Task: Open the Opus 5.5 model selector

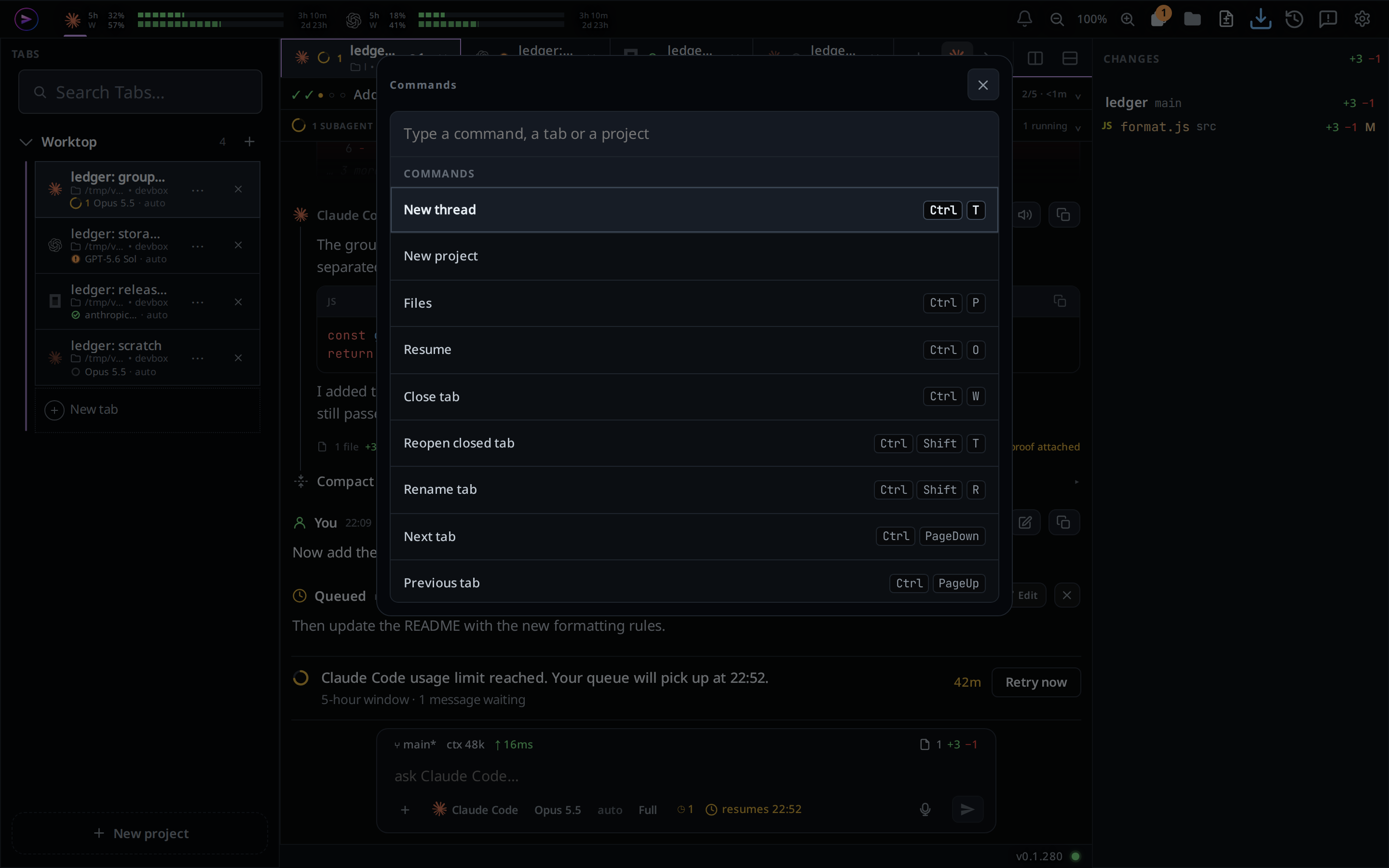Action: point(558,810)
